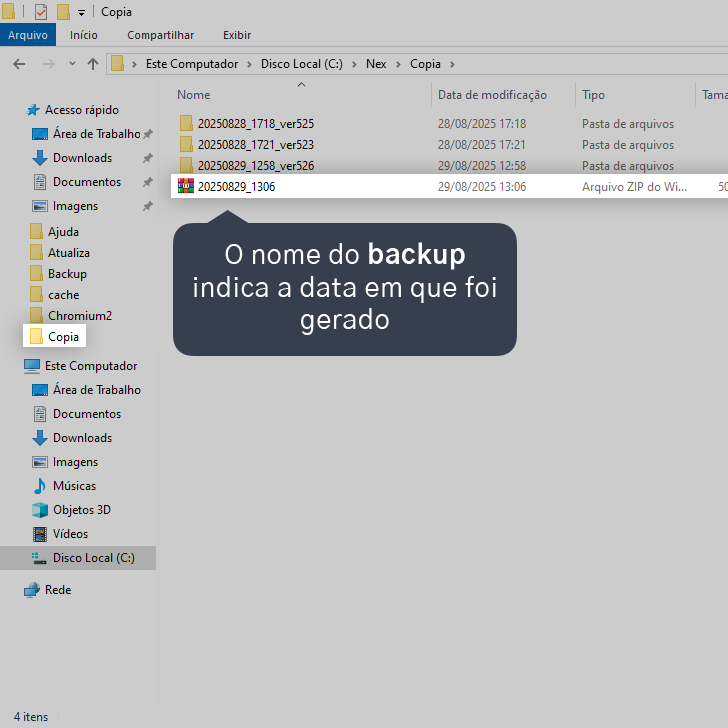
Task: Expand chevron after Este Computador breadcrumb
Action: pos(249,64)
